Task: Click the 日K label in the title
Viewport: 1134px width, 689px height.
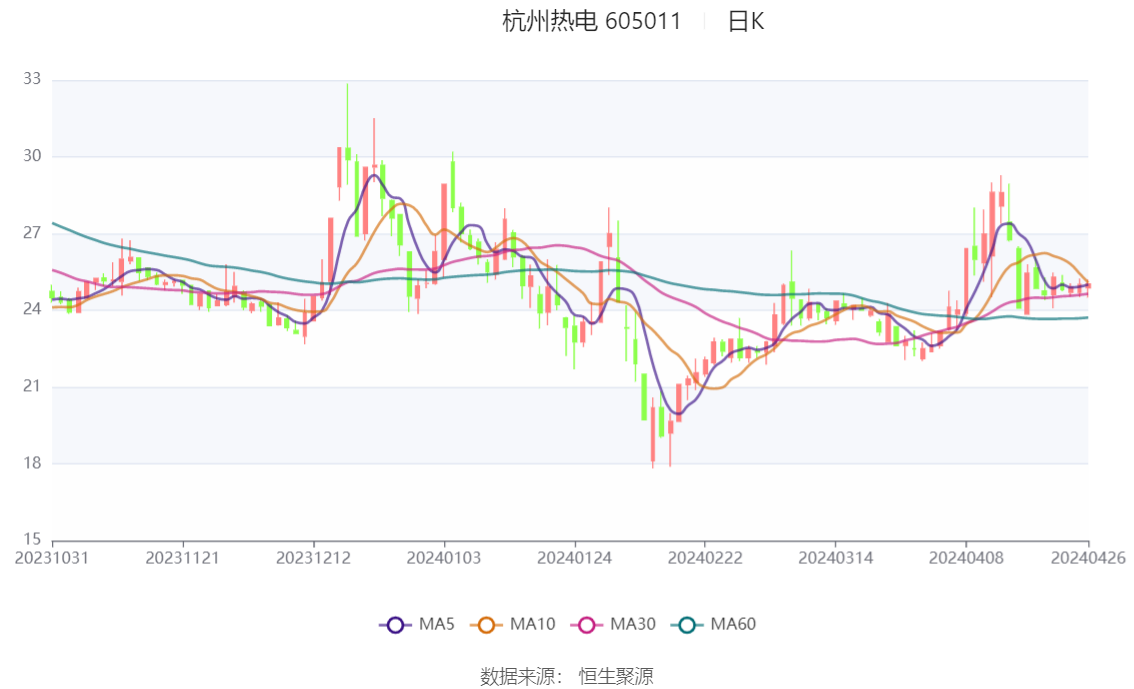Action: coord(746,21)
